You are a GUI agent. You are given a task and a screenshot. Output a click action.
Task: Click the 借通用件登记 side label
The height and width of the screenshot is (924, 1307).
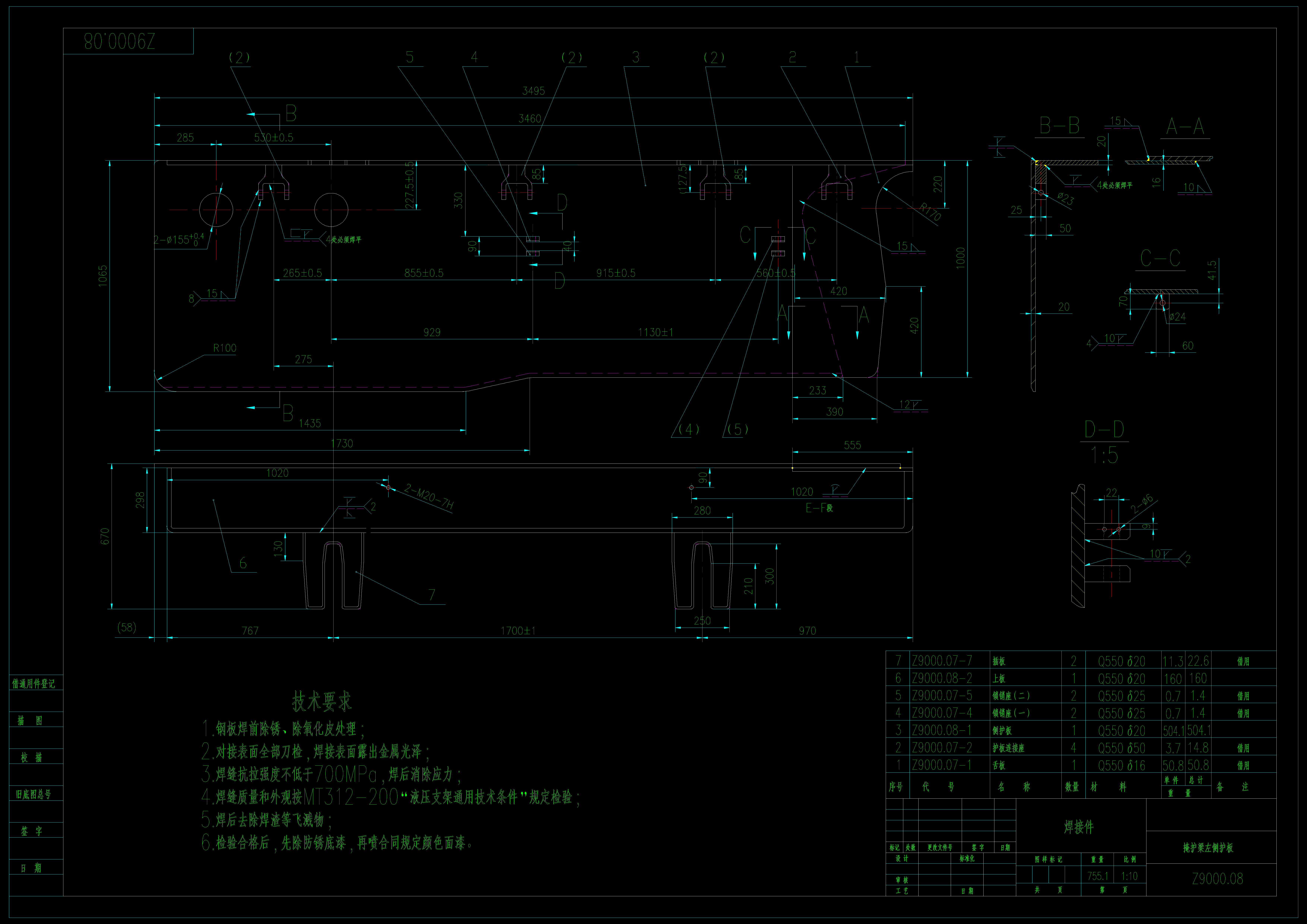click(x=34, y=684)
